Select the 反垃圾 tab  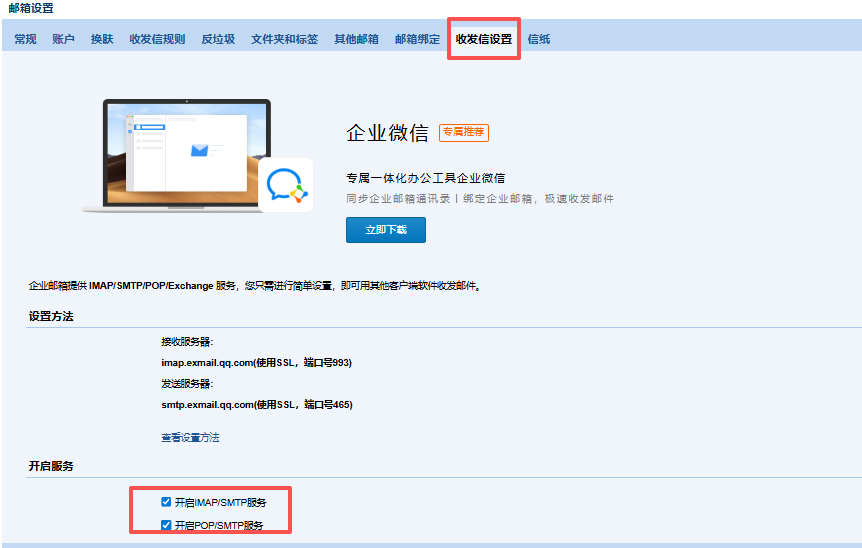pyautogui.click(x=218, y=39)
